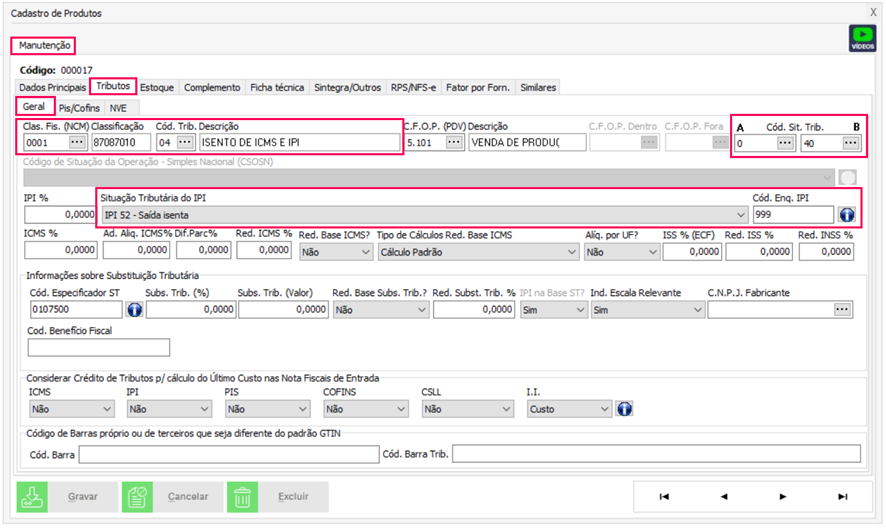
Task: Open the Vídeos tutorial icon
Action: [862, 38]
